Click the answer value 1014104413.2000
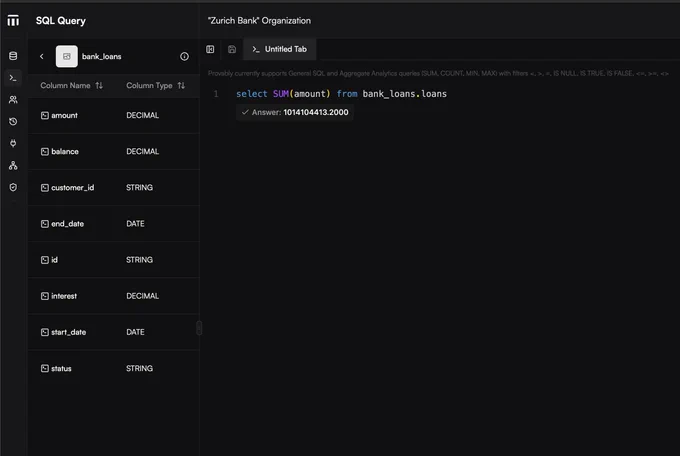680x456 pixels. (316, 112)
